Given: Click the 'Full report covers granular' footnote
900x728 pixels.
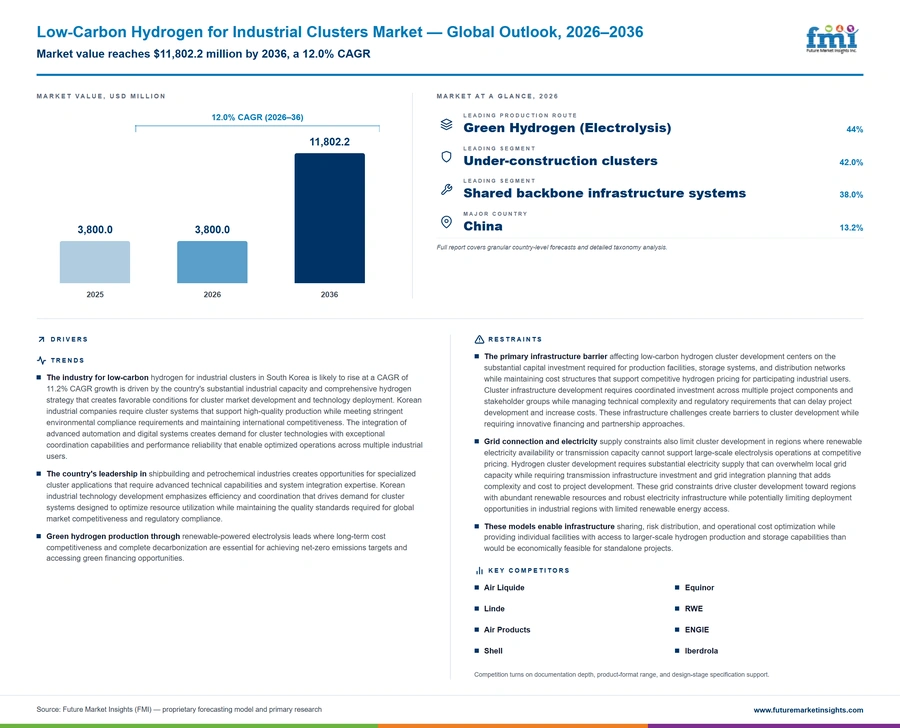Looking at the screenshot, I should [x=552, y=247].
